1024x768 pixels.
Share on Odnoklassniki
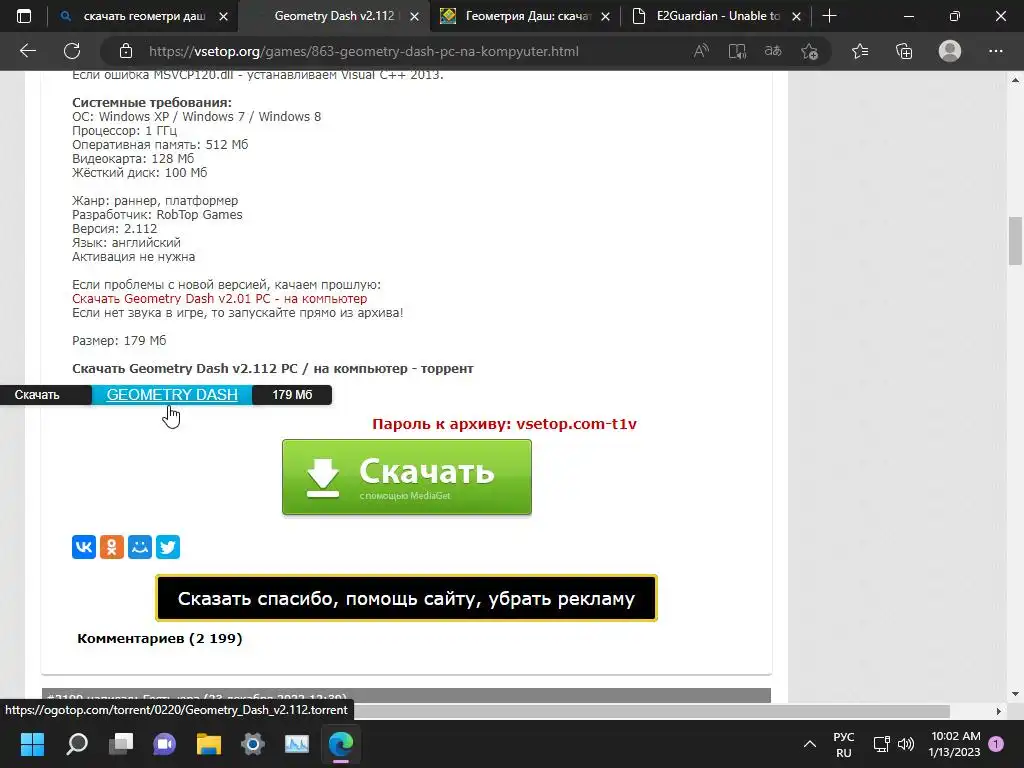pos(112,547)
